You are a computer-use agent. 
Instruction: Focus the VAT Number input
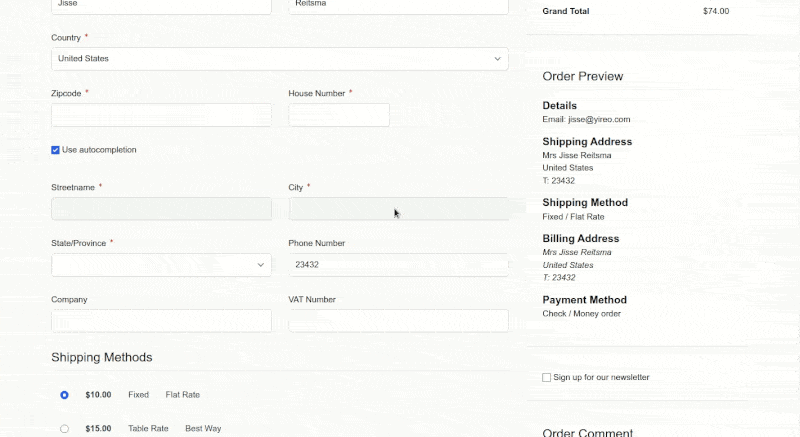[x=398, y=321]
